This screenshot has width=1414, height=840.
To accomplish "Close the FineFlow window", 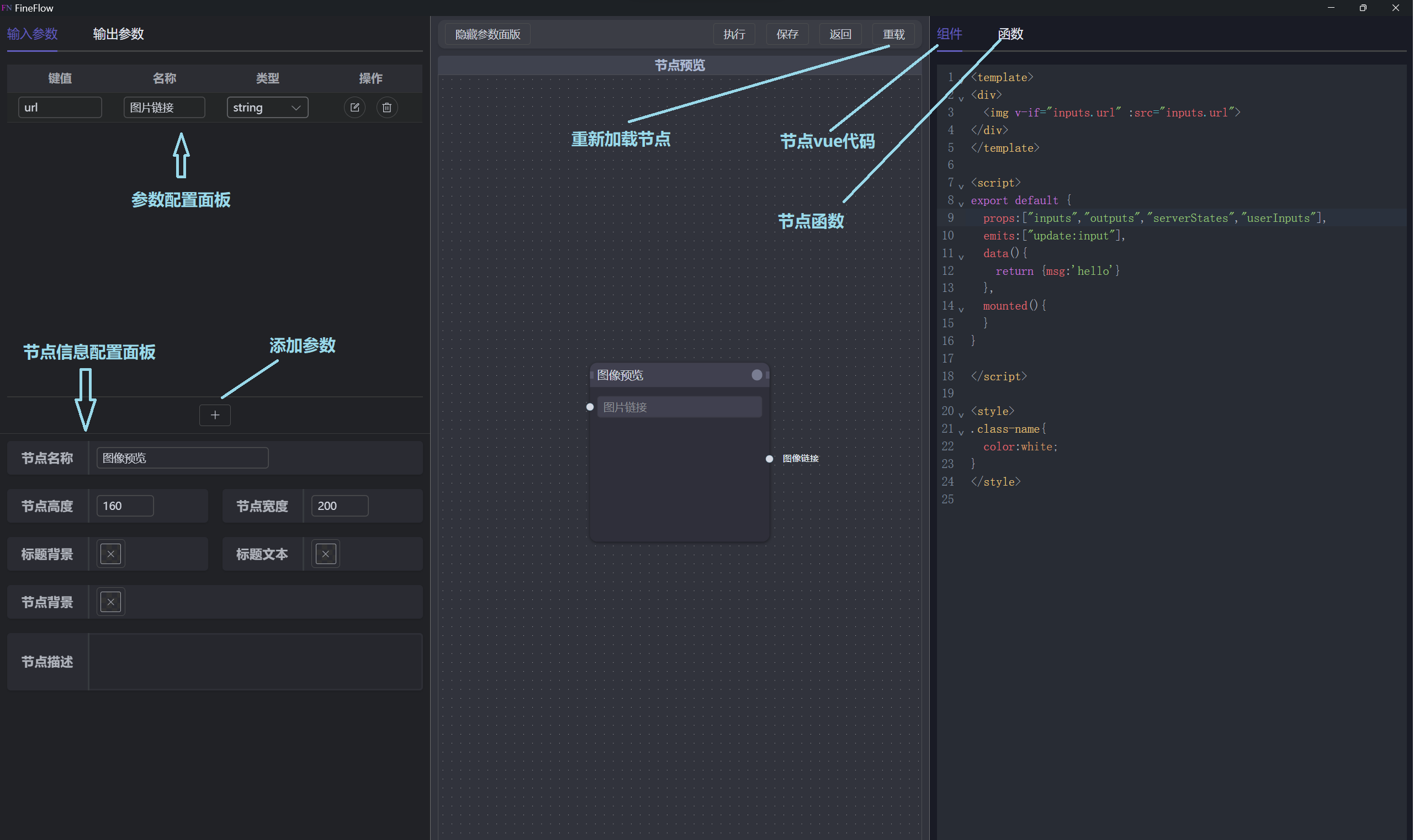I will pyautogui.click(x=1395, y=8).
